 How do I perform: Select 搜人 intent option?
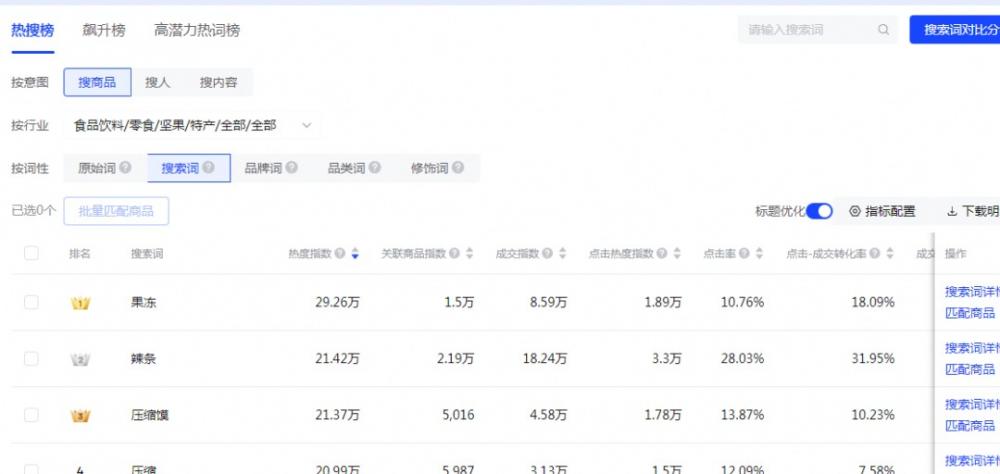[158, 82]
